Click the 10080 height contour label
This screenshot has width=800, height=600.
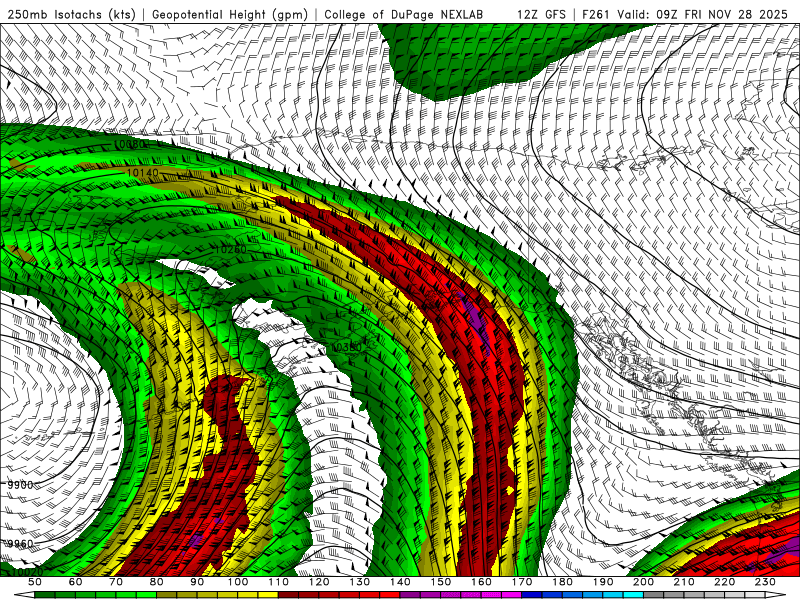click(130, 144)
